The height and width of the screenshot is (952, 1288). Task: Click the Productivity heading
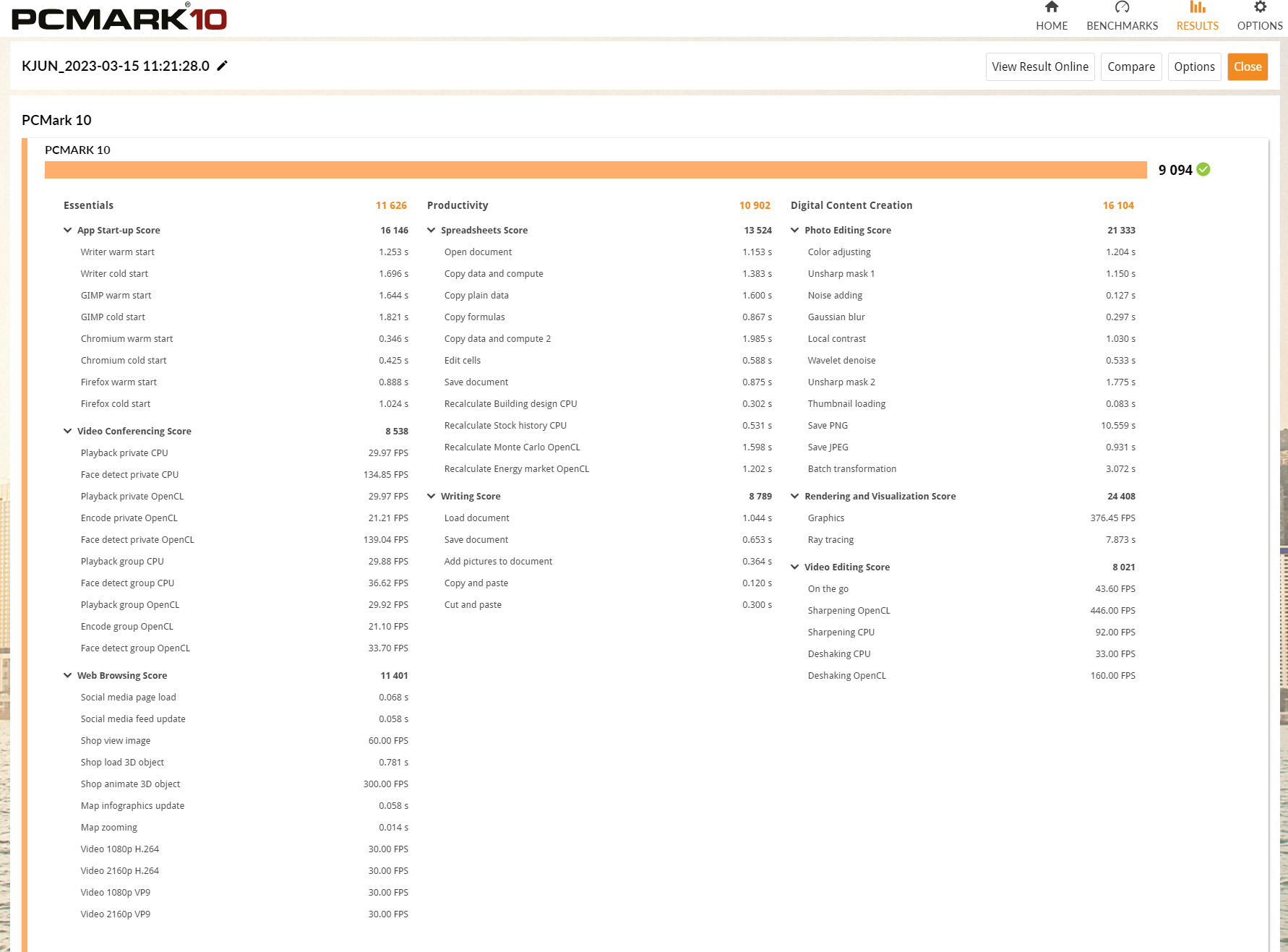click(x=458, y=205)
